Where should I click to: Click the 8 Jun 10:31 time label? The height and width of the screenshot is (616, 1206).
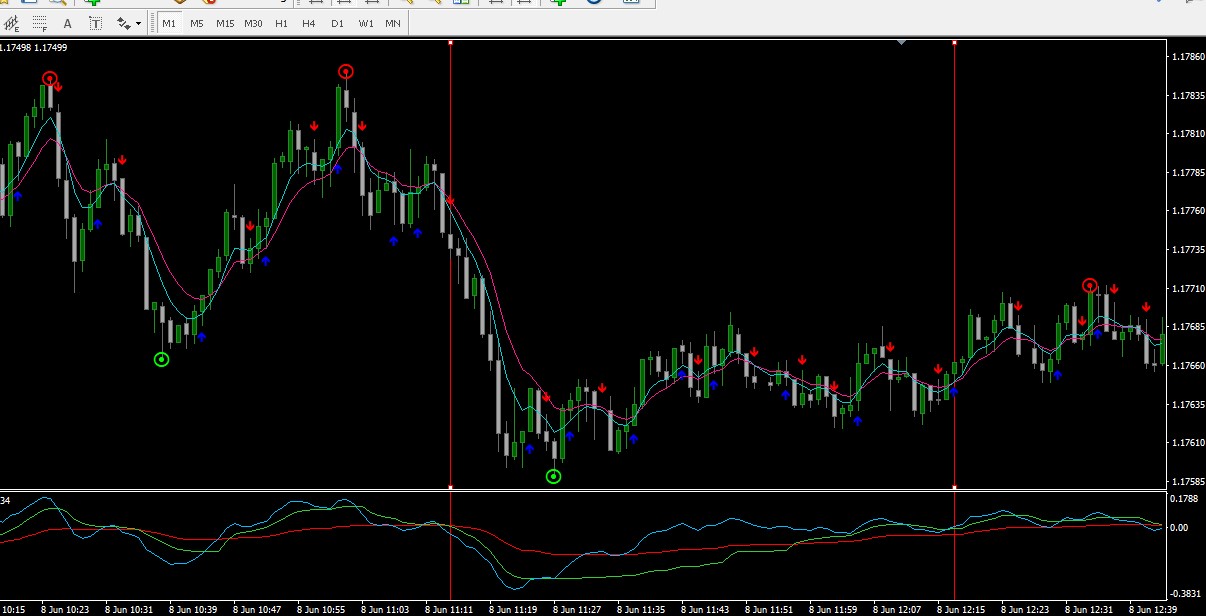[x=129, y=609]
